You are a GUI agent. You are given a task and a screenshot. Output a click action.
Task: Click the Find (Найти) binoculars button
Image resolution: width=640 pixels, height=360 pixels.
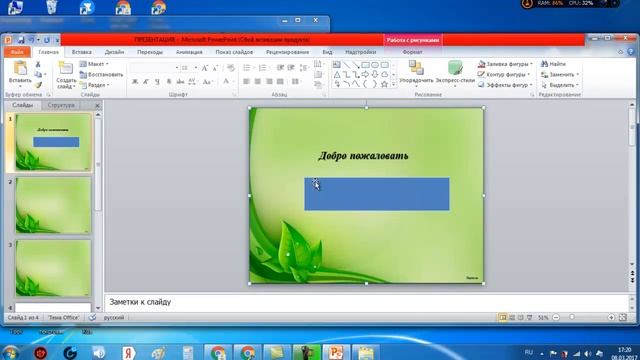pos(553,64)
